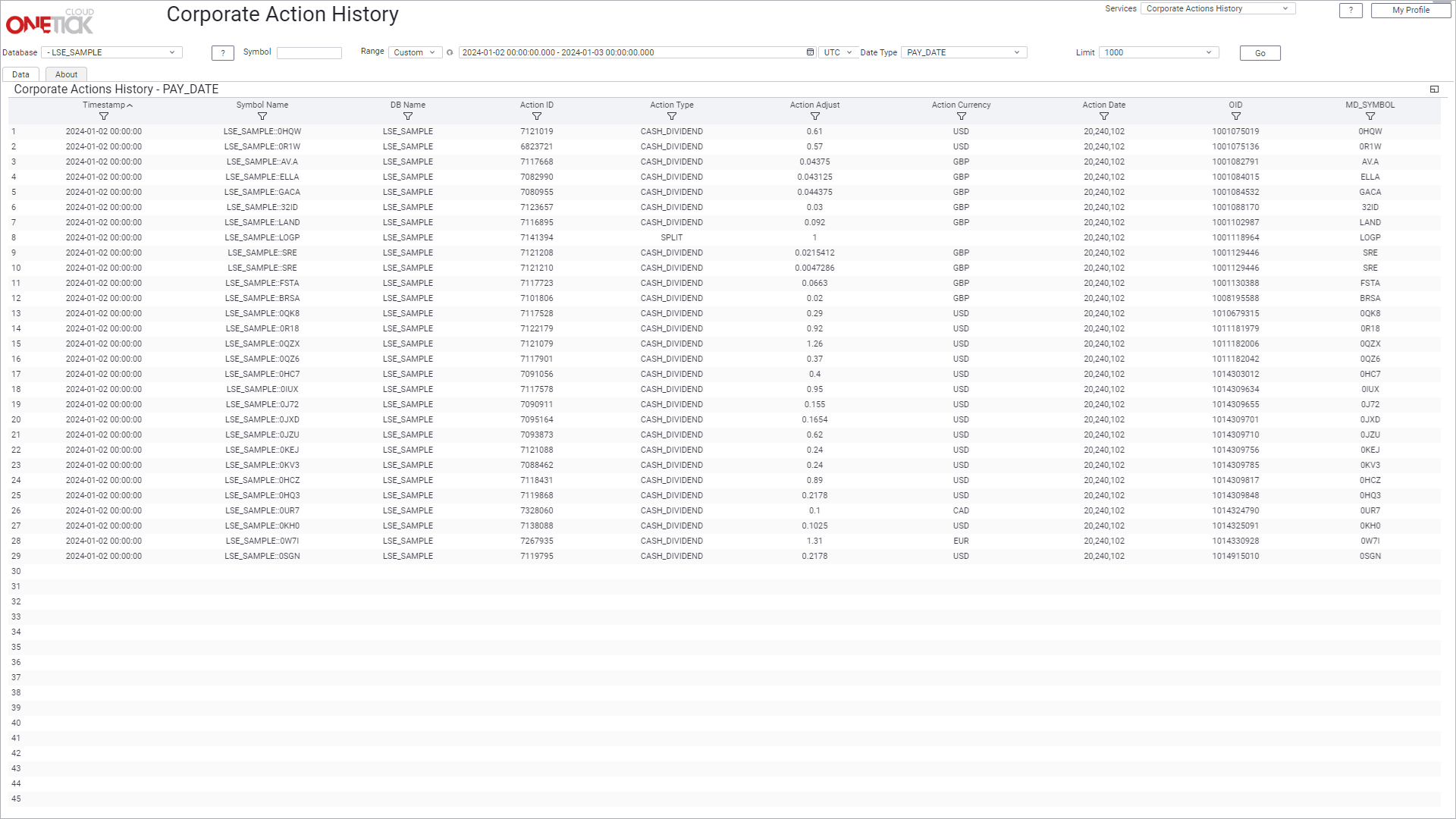The width and height of the screenshot is (1456, 819).
Task: Open My Profile
Action: pyautogui.click(x=1410, y=10)
